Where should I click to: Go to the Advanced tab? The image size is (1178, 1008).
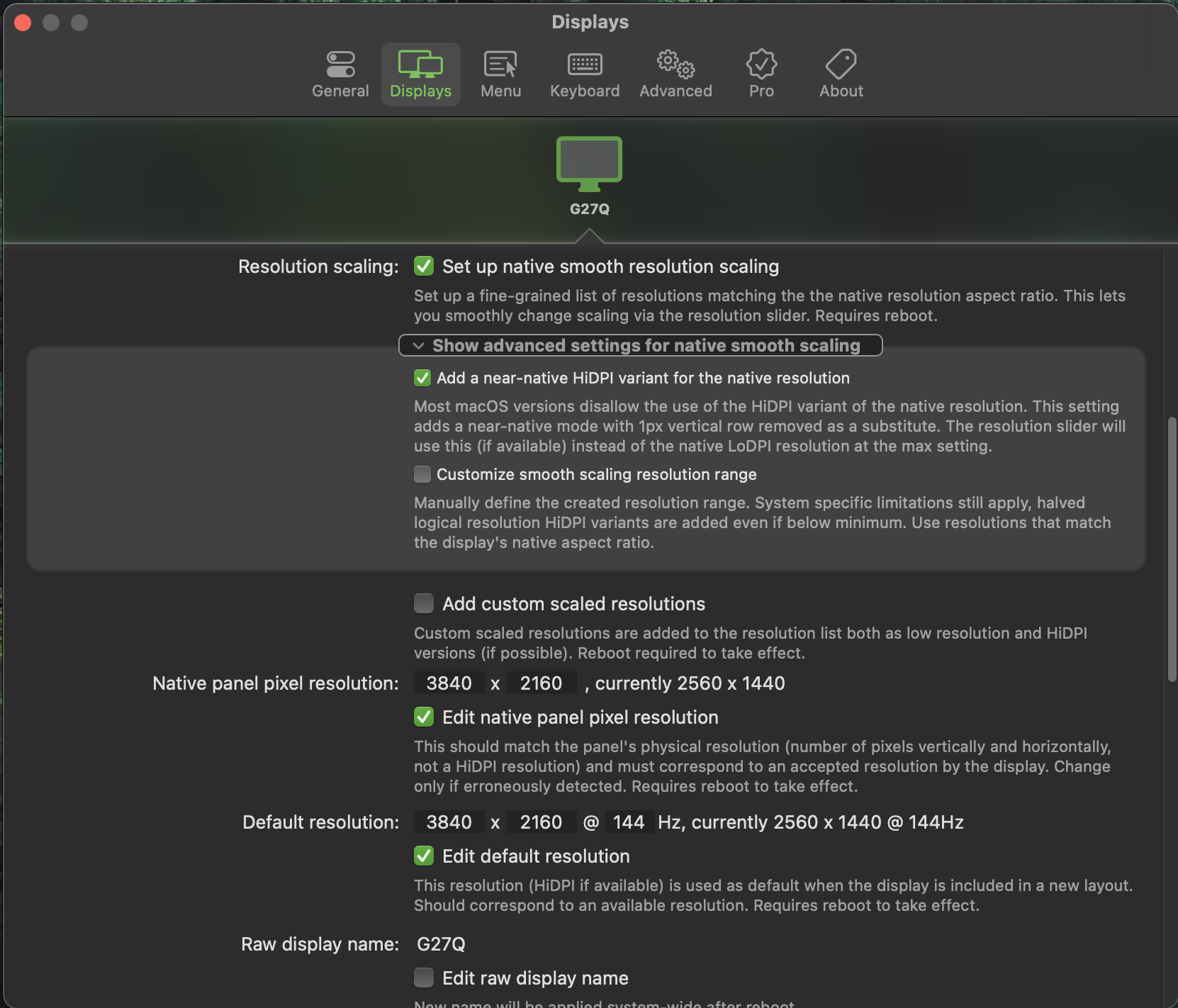675,74
